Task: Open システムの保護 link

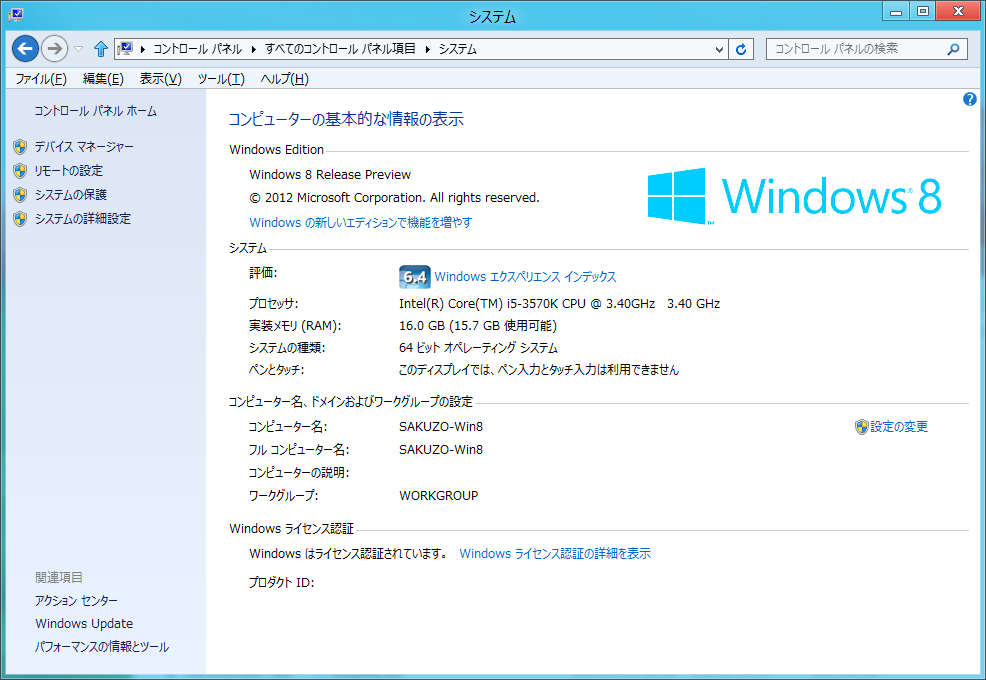Action: click(x=71, y=194)
